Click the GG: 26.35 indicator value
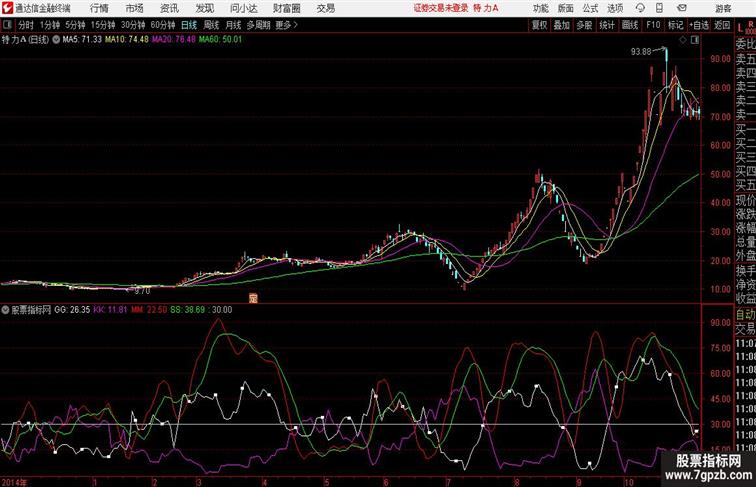Viewport: 756px width, 487px height. click(72, 310)
